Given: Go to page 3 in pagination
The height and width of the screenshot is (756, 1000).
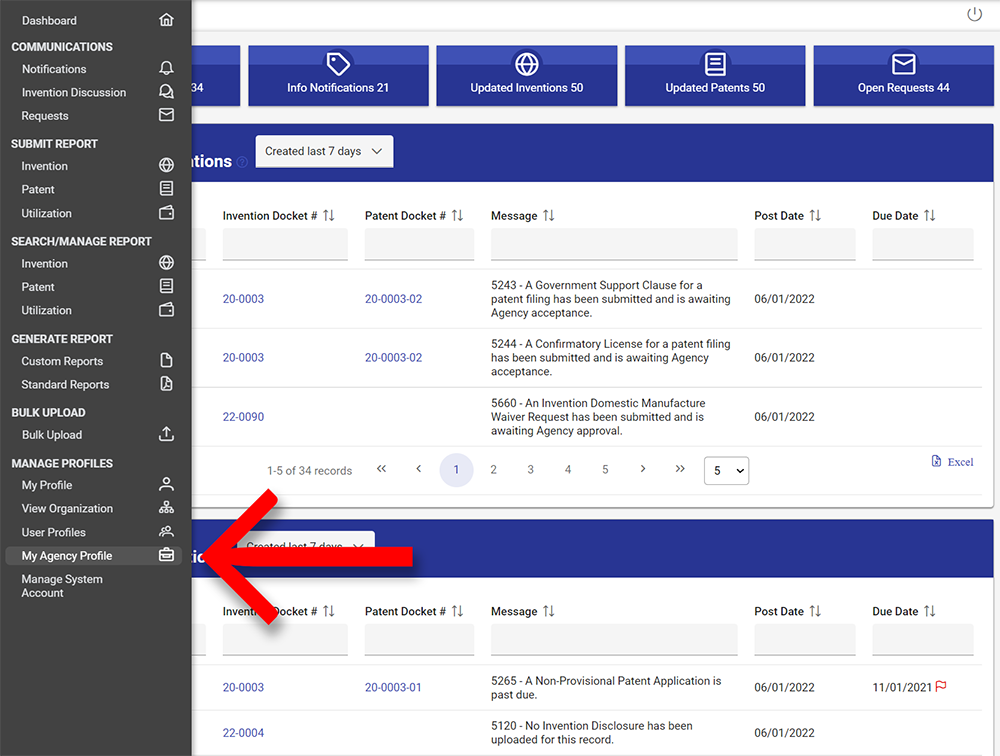Looking at the screenshot, I should pyautogui.click(x=530, y=470).
